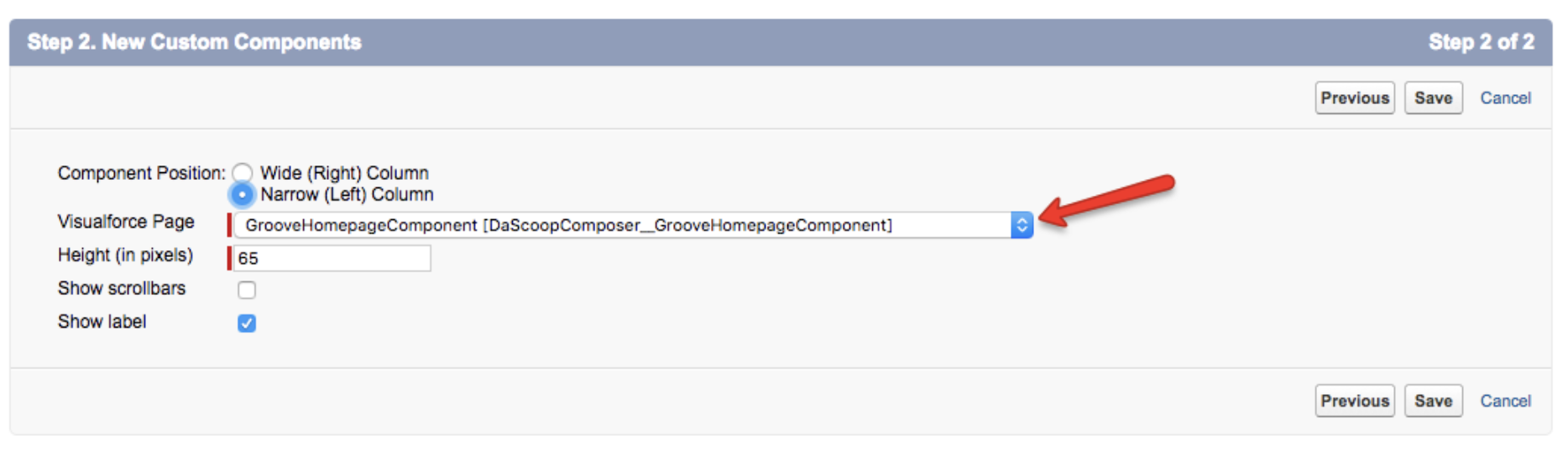Click the top Cancel link
The height and width of the screenshot is (452, 1568).
1505,98
